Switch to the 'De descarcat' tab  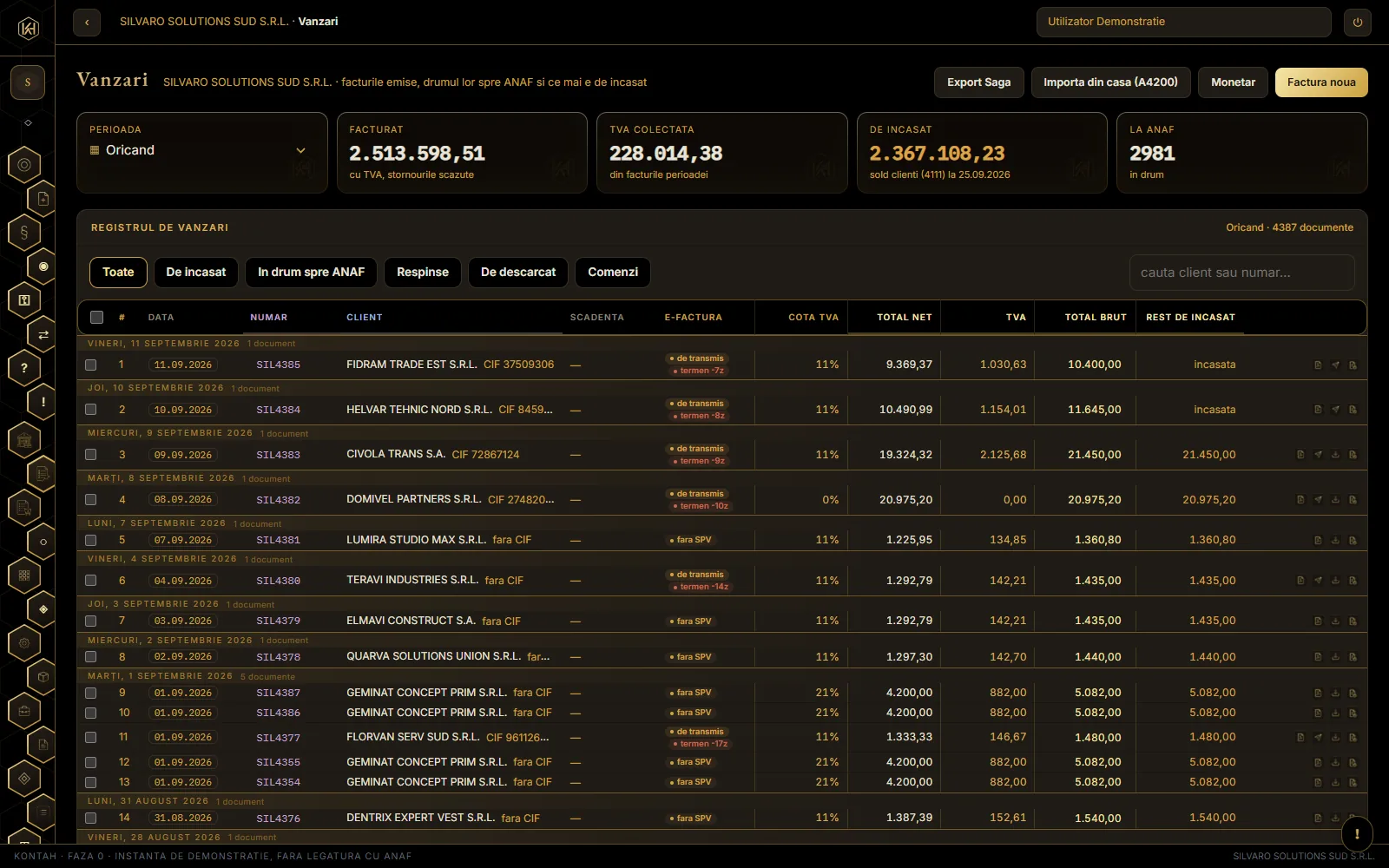click(518, 273)
